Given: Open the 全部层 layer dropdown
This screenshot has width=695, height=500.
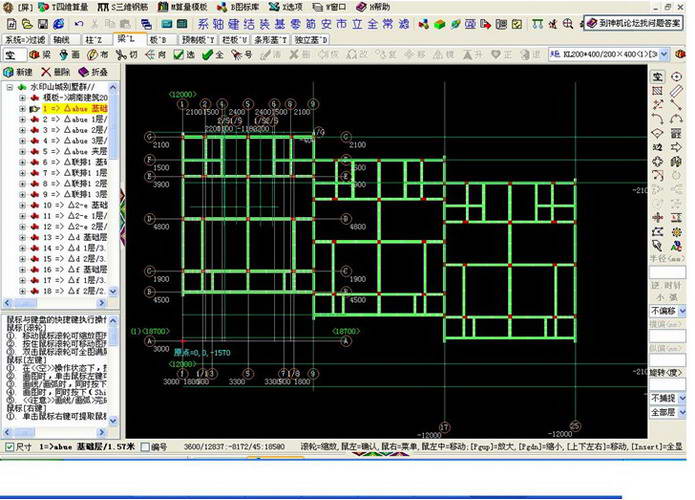Looking at the screenshot, I should click(x=683, y=411).
